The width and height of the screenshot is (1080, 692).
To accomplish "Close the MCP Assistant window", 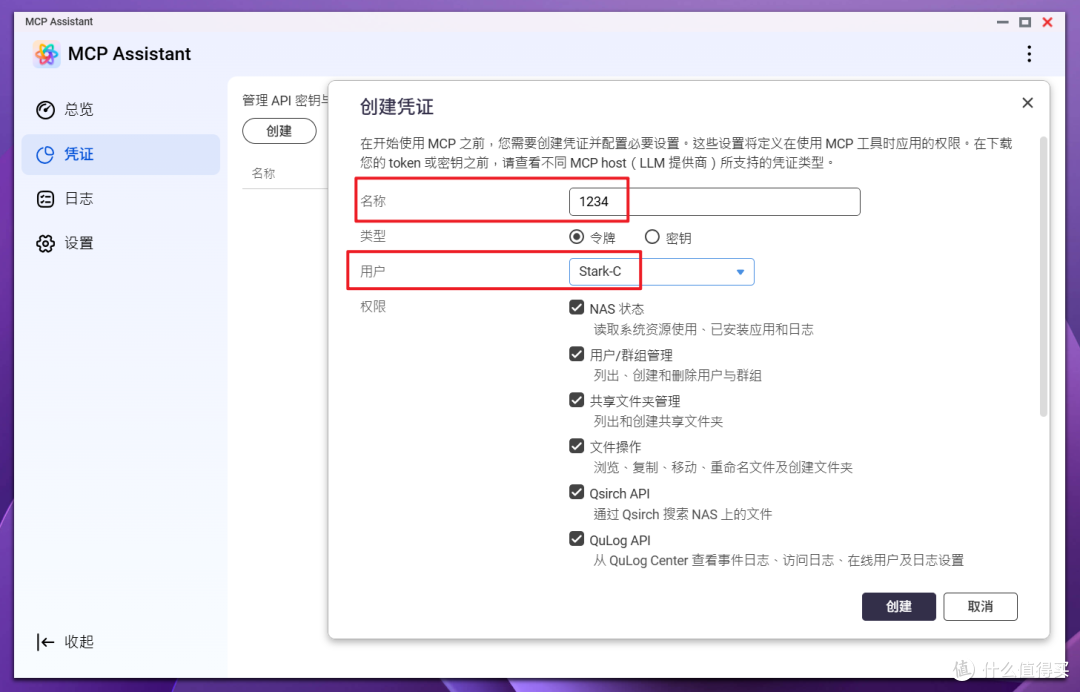I will (x=1047, y=22).
